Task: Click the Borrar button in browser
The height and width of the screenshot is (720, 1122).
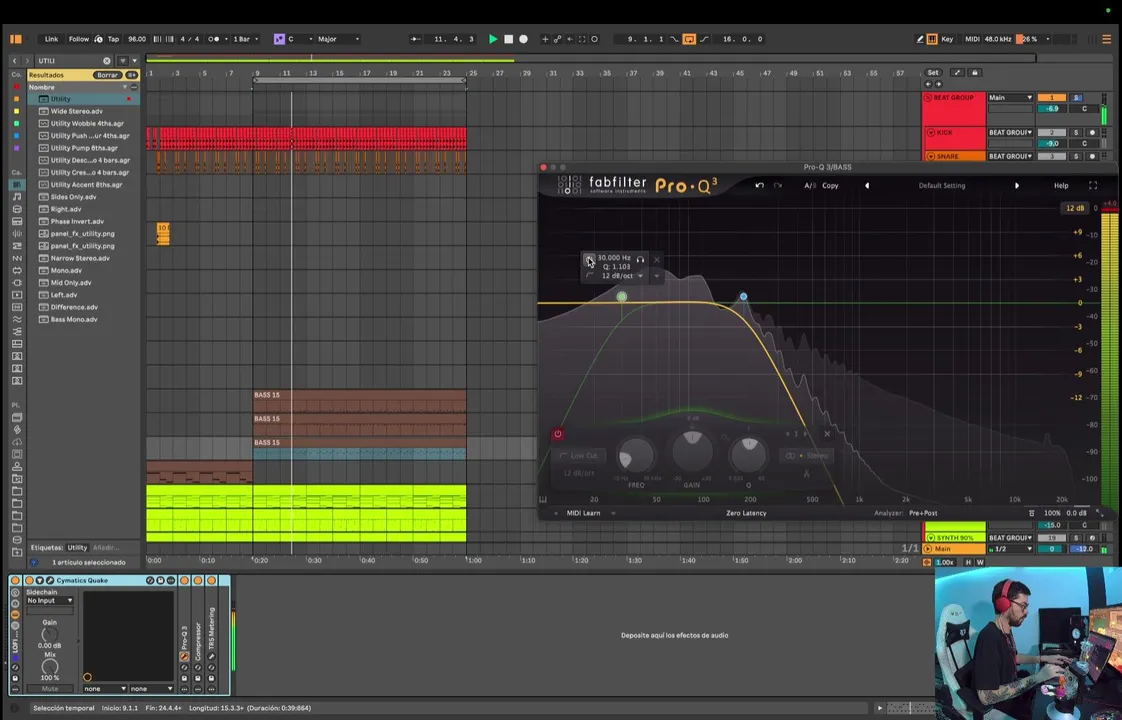Action: 107,75
